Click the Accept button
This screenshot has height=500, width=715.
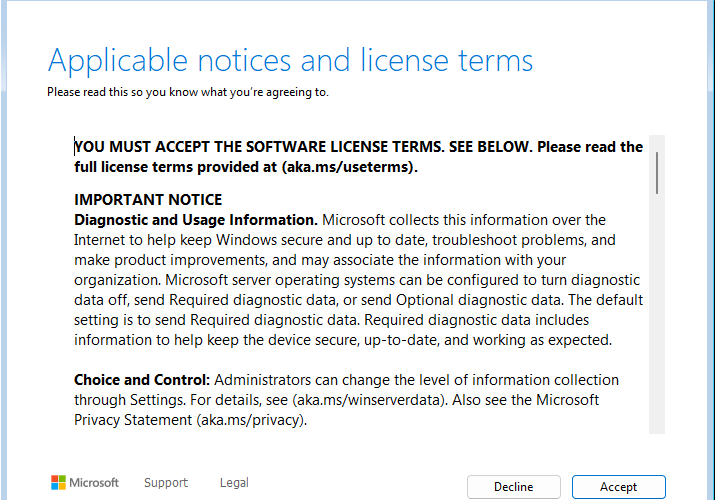pos(618,487)
